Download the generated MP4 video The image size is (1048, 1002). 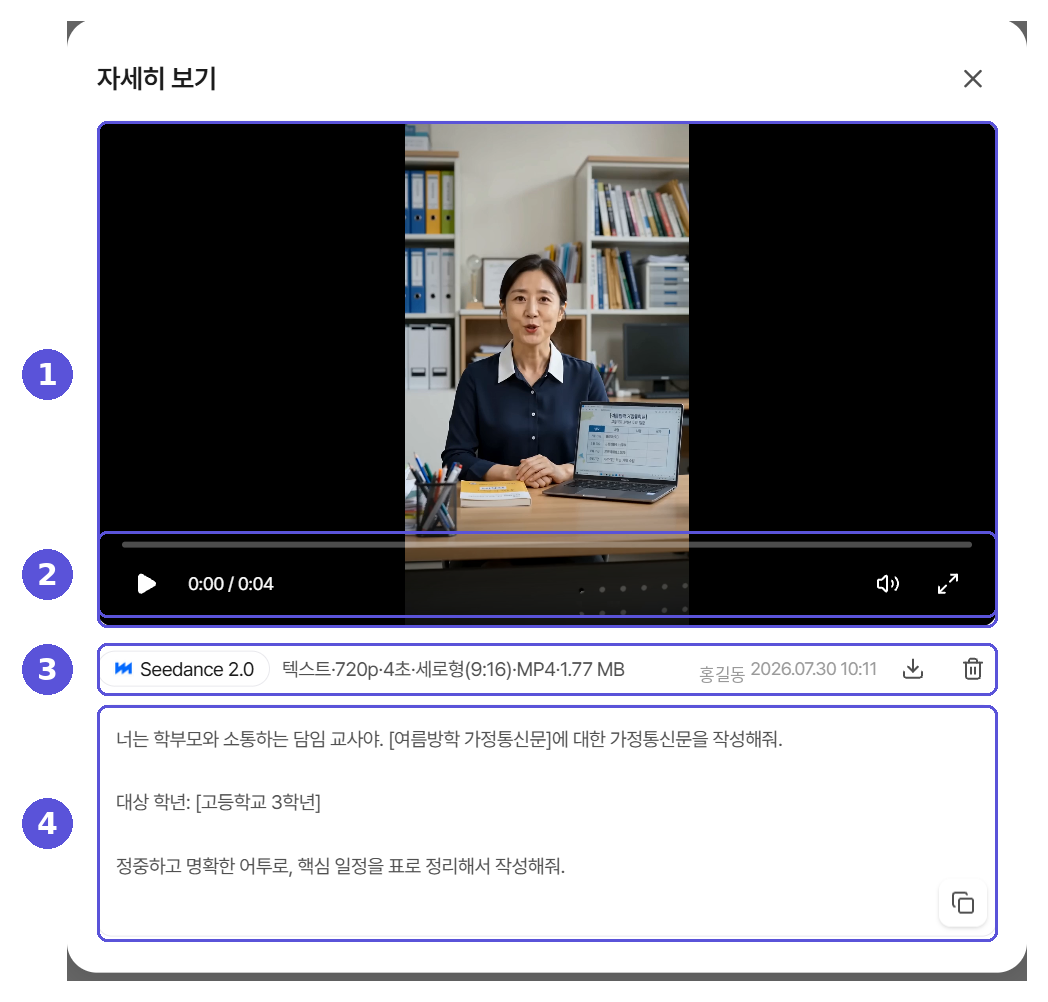[913, 668]
